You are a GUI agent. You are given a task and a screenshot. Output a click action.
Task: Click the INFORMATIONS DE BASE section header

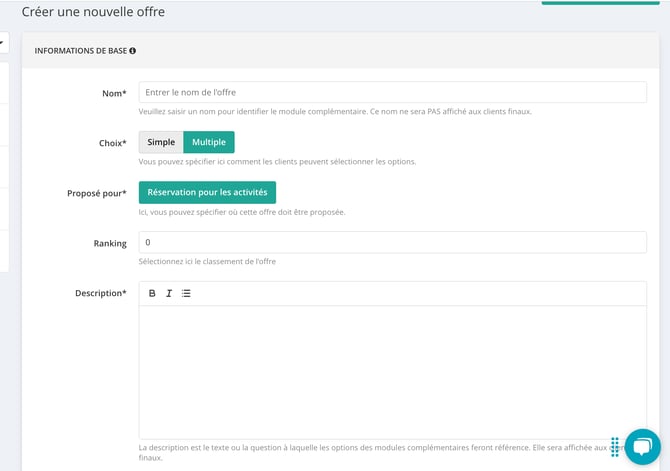(81, 51)
